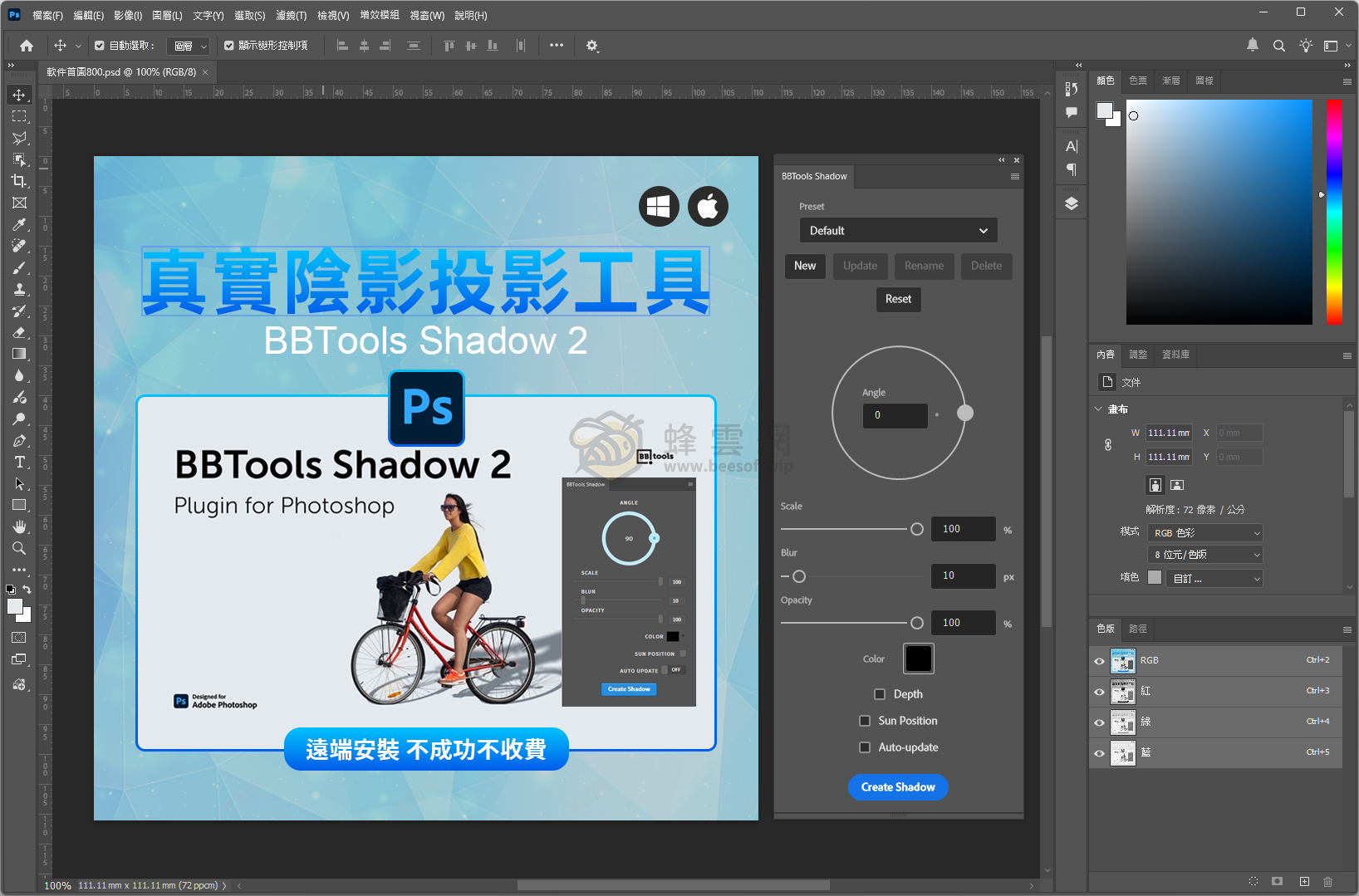Go to the Home screen icon

click(x=27, y=46)
